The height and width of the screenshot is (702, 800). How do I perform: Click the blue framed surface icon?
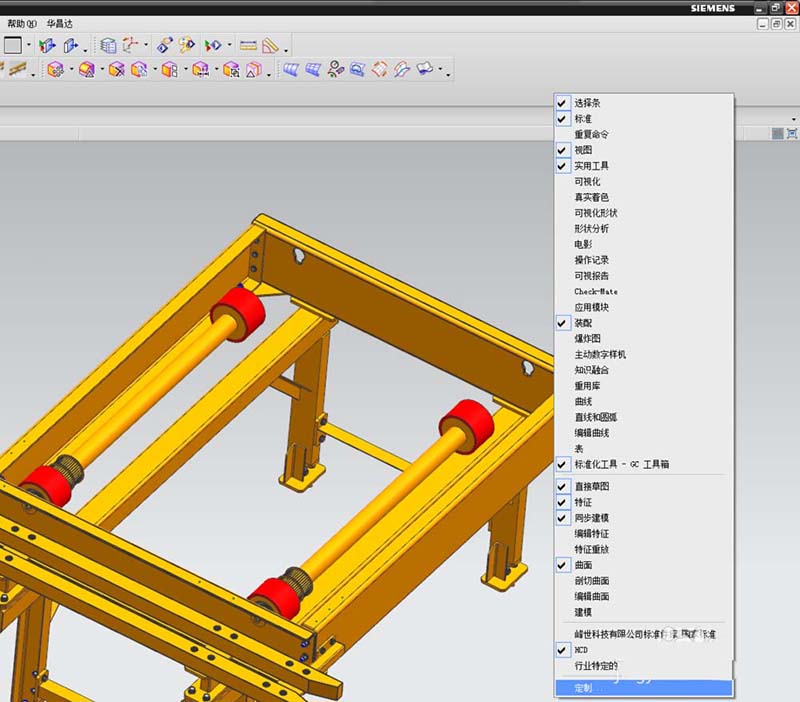click(357, 69)
